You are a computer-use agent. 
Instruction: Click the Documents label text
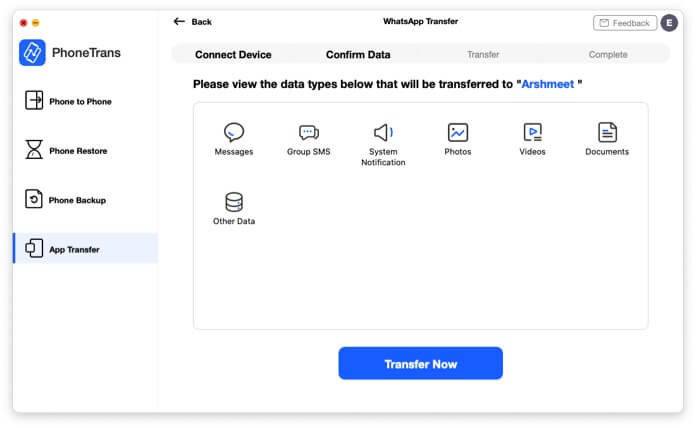point(607,151)
